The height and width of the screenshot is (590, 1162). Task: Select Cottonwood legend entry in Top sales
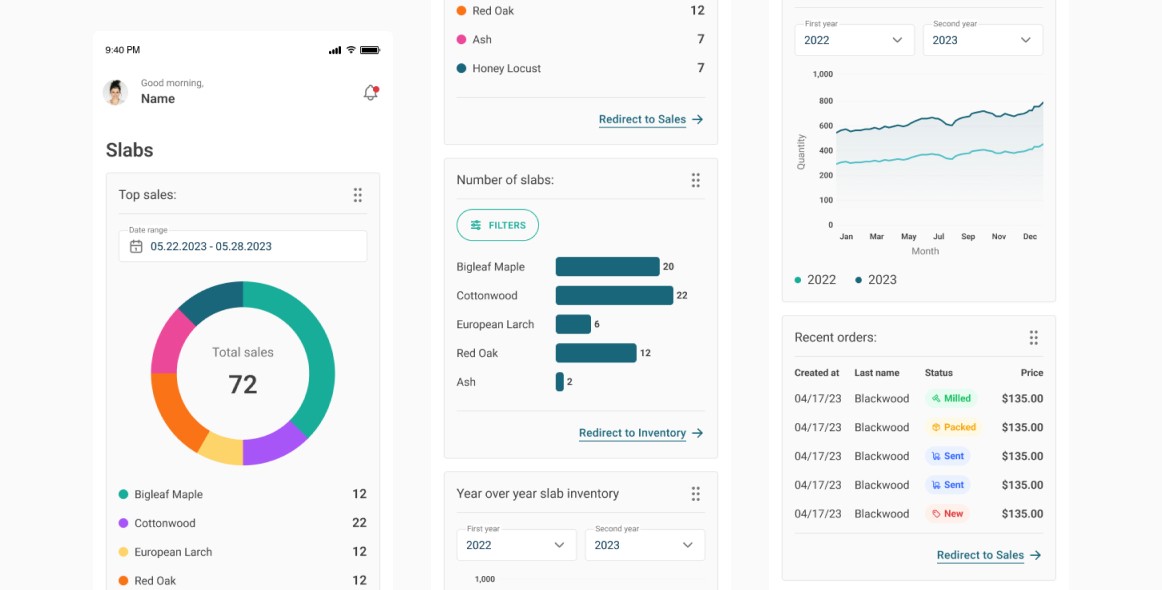click(243, 523)
